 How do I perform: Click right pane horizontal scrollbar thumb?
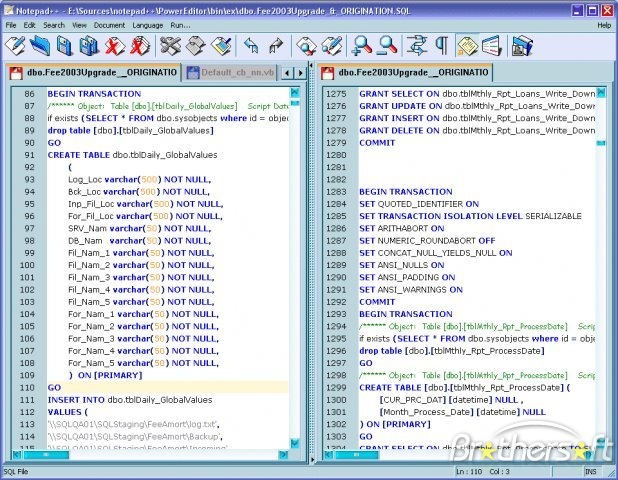pos(357,455)
